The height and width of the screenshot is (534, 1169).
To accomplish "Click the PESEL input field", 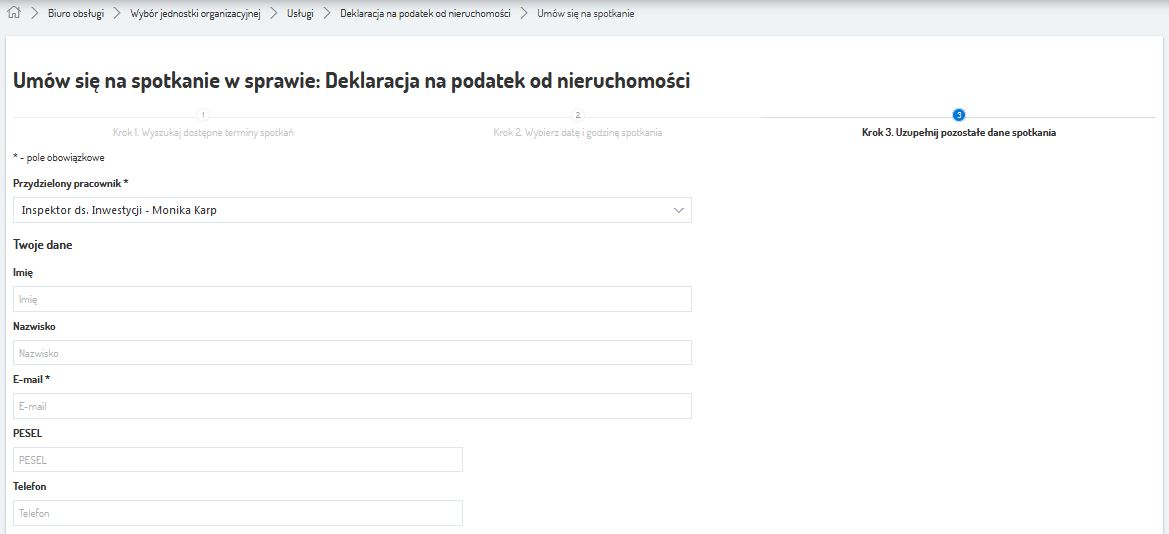I will tap(238, 460).
